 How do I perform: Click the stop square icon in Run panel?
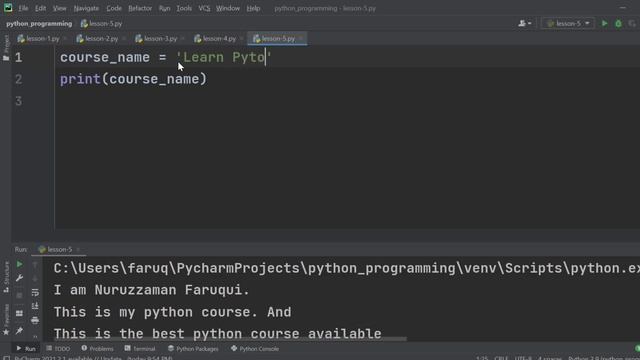(x=19, y=295)
